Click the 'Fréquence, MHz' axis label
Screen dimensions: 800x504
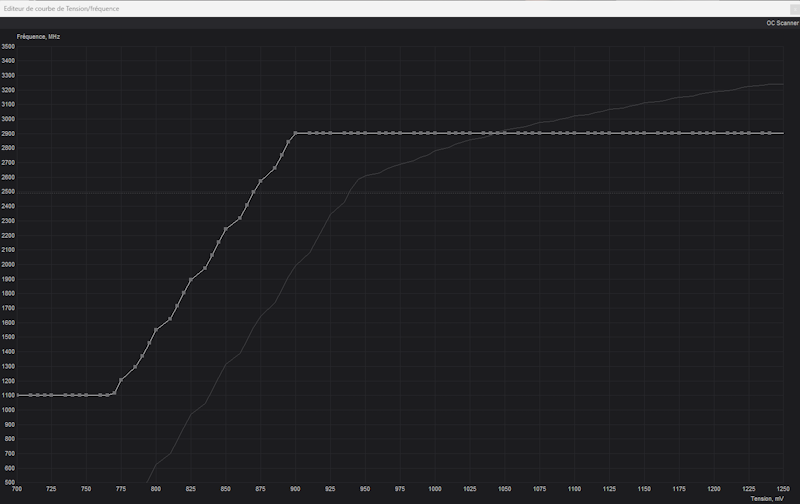38,37
